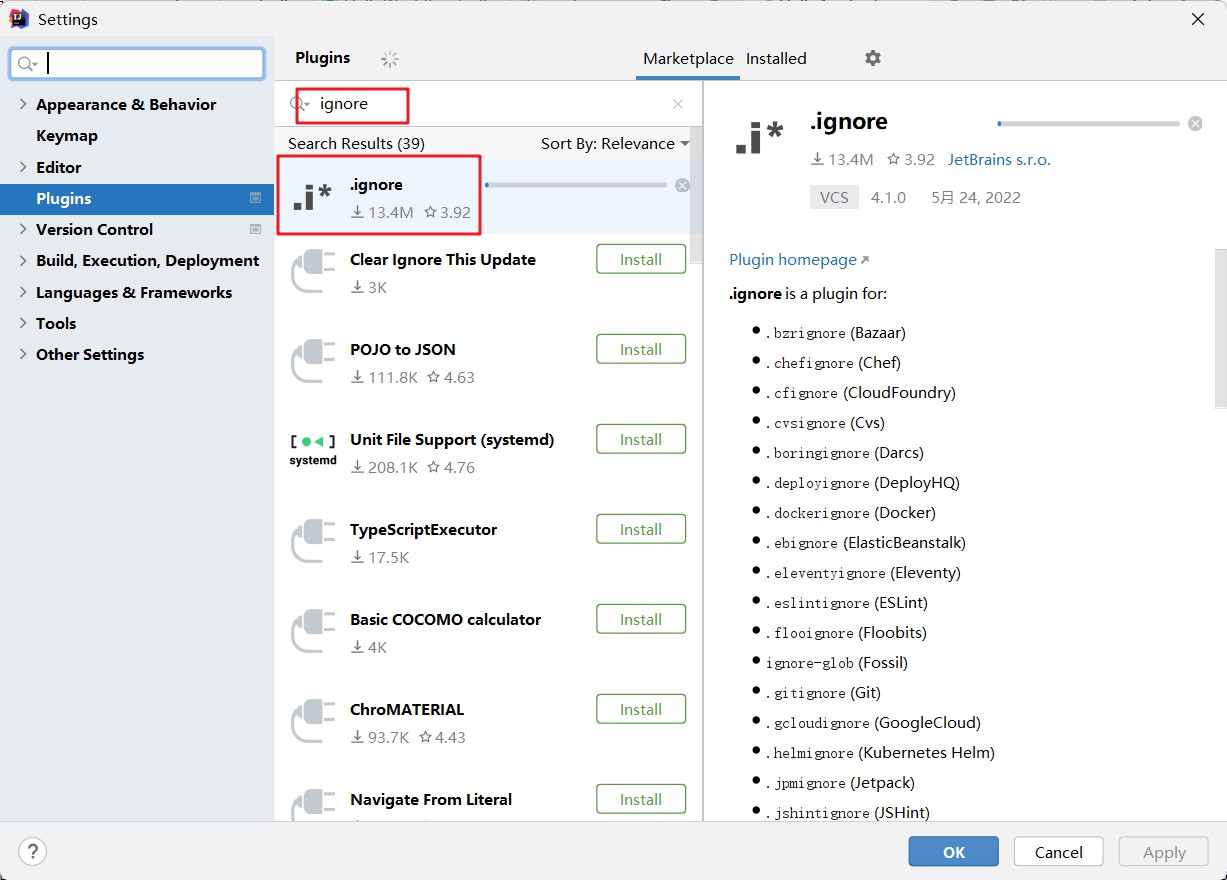Click the POJO to JSON plug icon

[313, 363]
